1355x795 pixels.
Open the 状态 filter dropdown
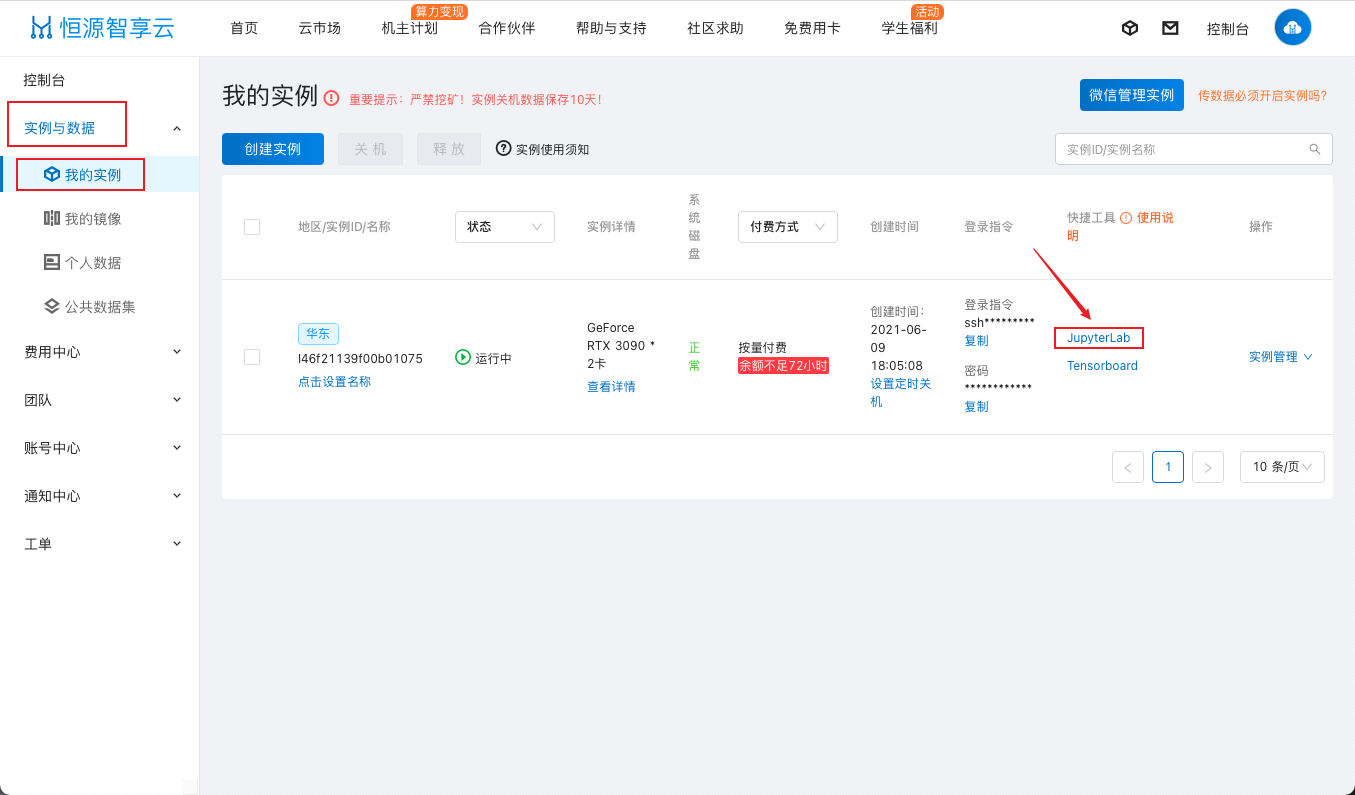tap(505, 227)
